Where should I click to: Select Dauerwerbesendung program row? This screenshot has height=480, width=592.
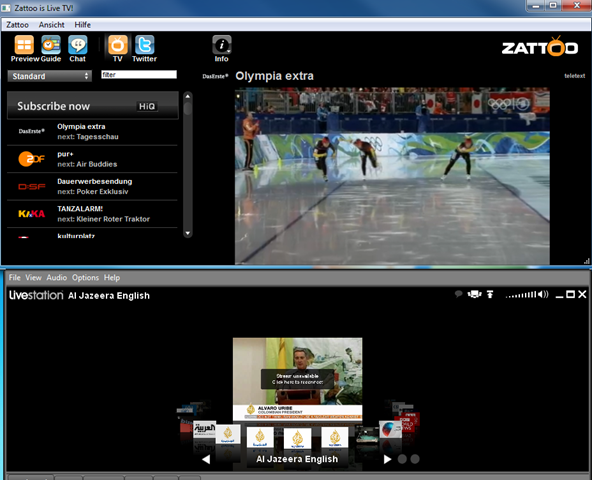[x=92, y=186]
